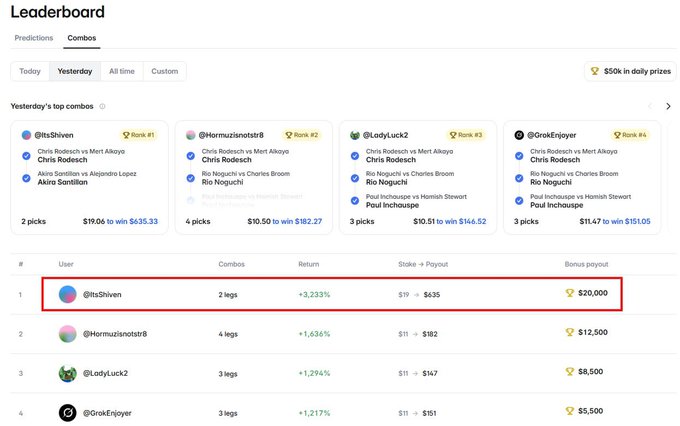Click the Rio Noguchi check mark in @Hormuzisnotstr8's card
The width and height of the screenshot is (680, 426).
190,178
